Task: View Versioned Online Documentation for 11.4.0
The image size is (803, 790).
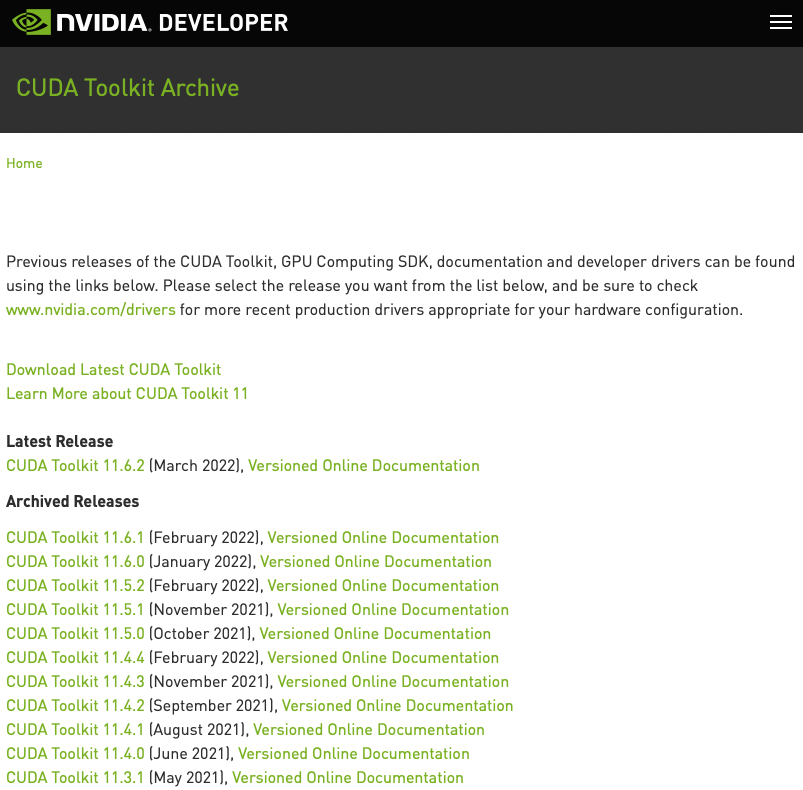Action: pos(353,754)
